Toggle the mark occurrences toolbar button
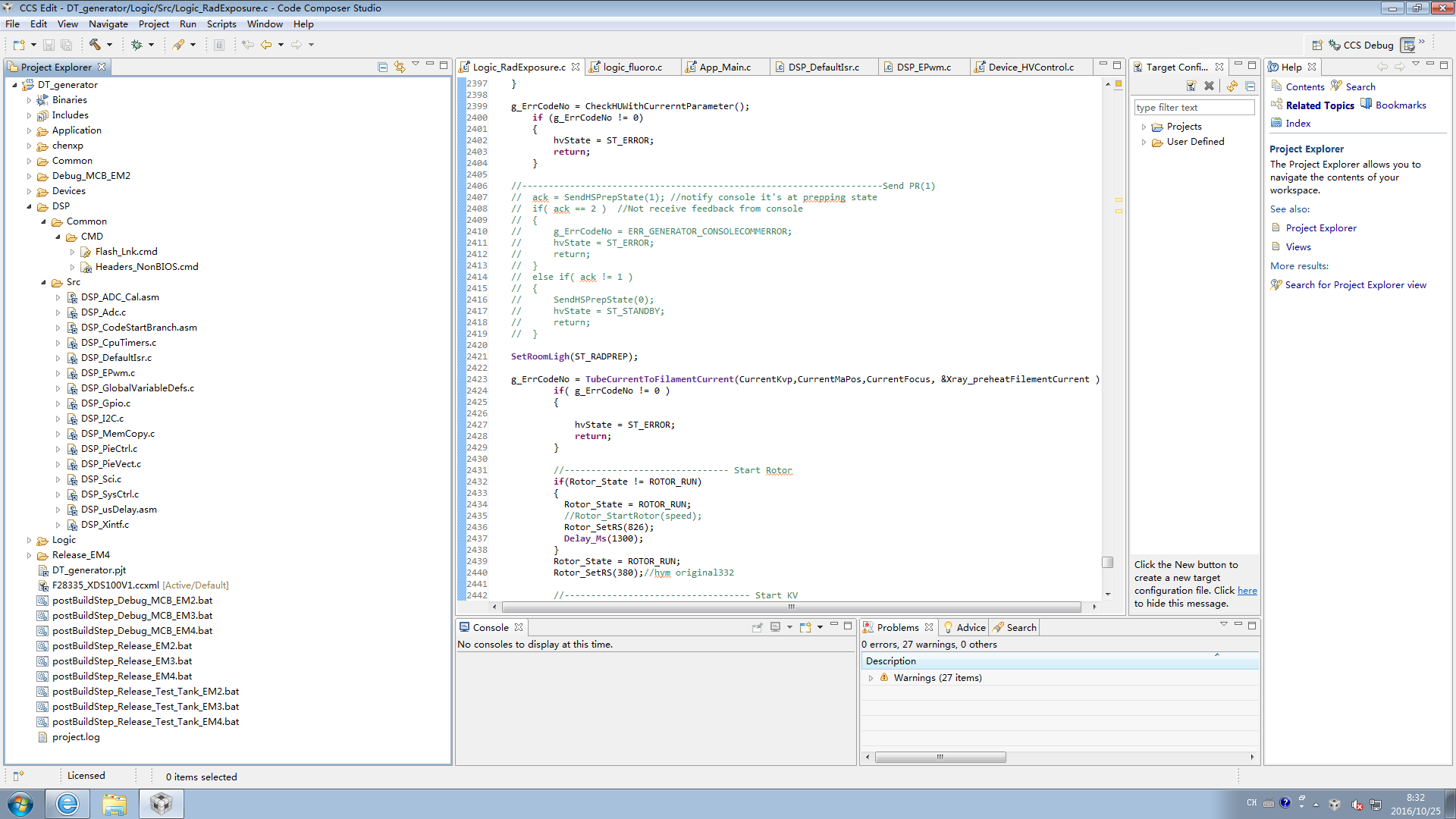 coord(178,45)
